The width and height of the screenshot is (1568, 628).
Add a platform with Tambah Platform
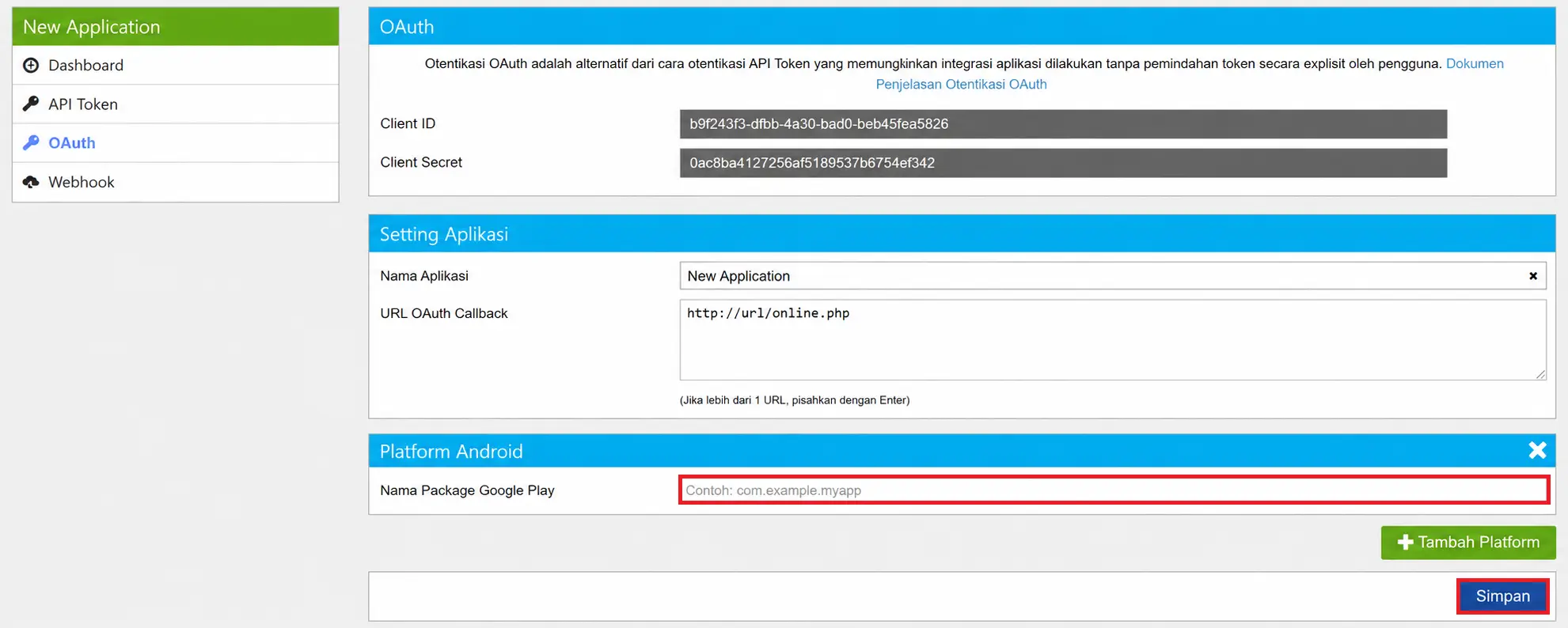pyautogui.click(x=1468, y=543)
